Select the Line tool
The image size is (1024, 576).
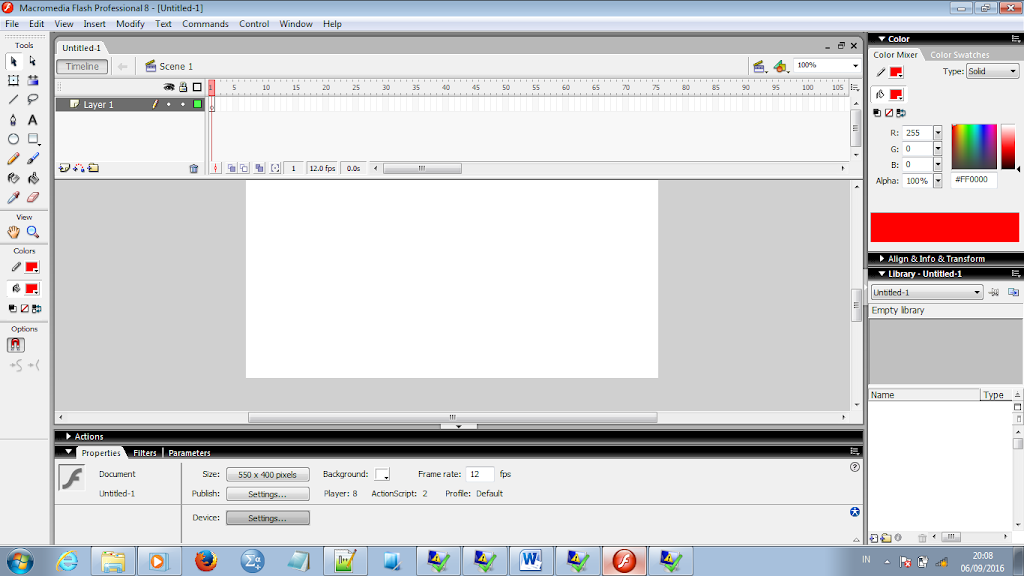(x=13, y=100)
